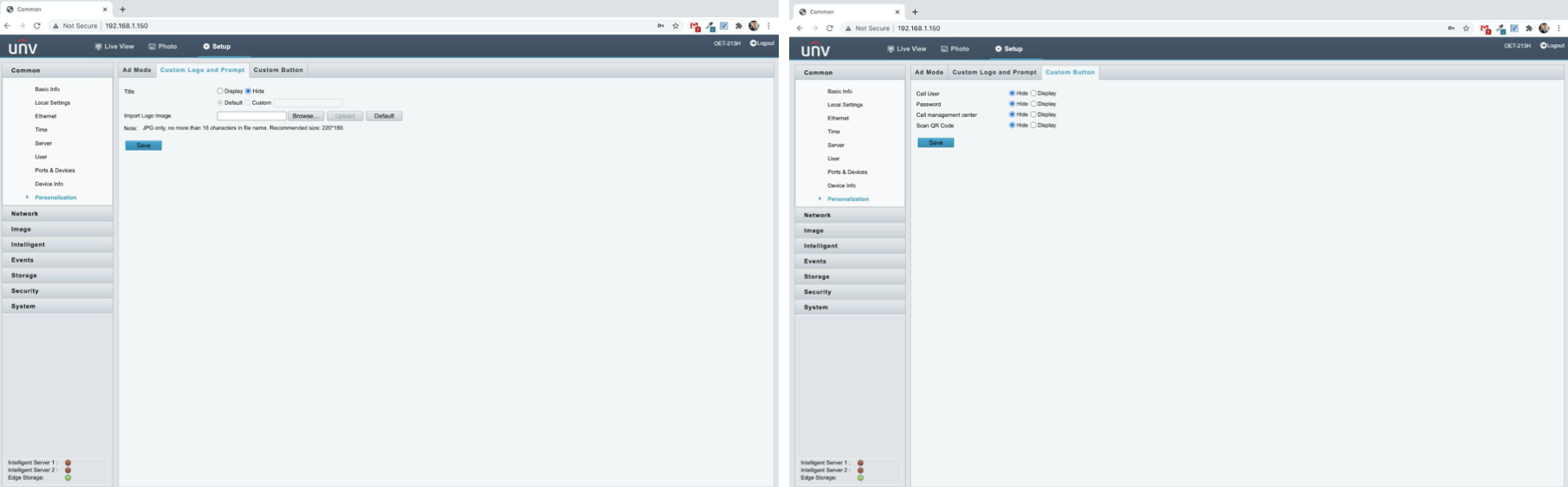Expand Storage section in Custom Button window

point(850,276)
